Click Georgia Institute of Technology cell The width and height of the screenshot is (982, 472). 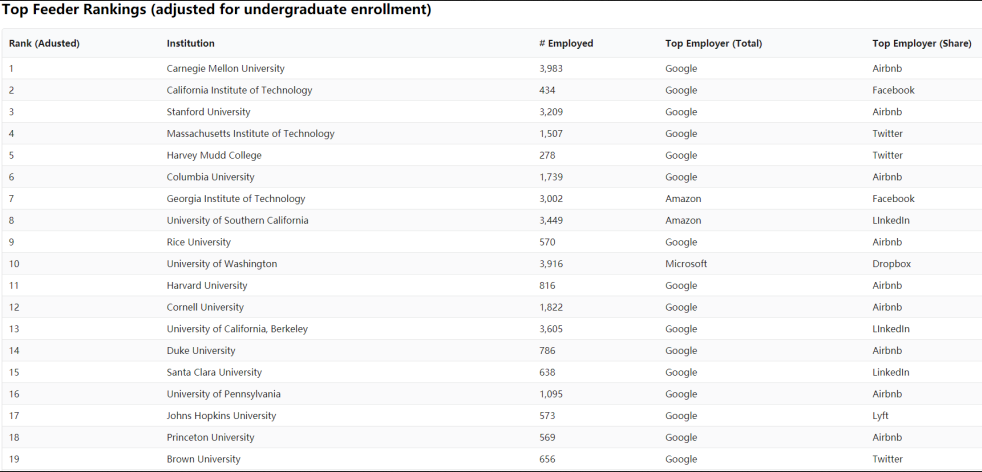tap(236, 199)
